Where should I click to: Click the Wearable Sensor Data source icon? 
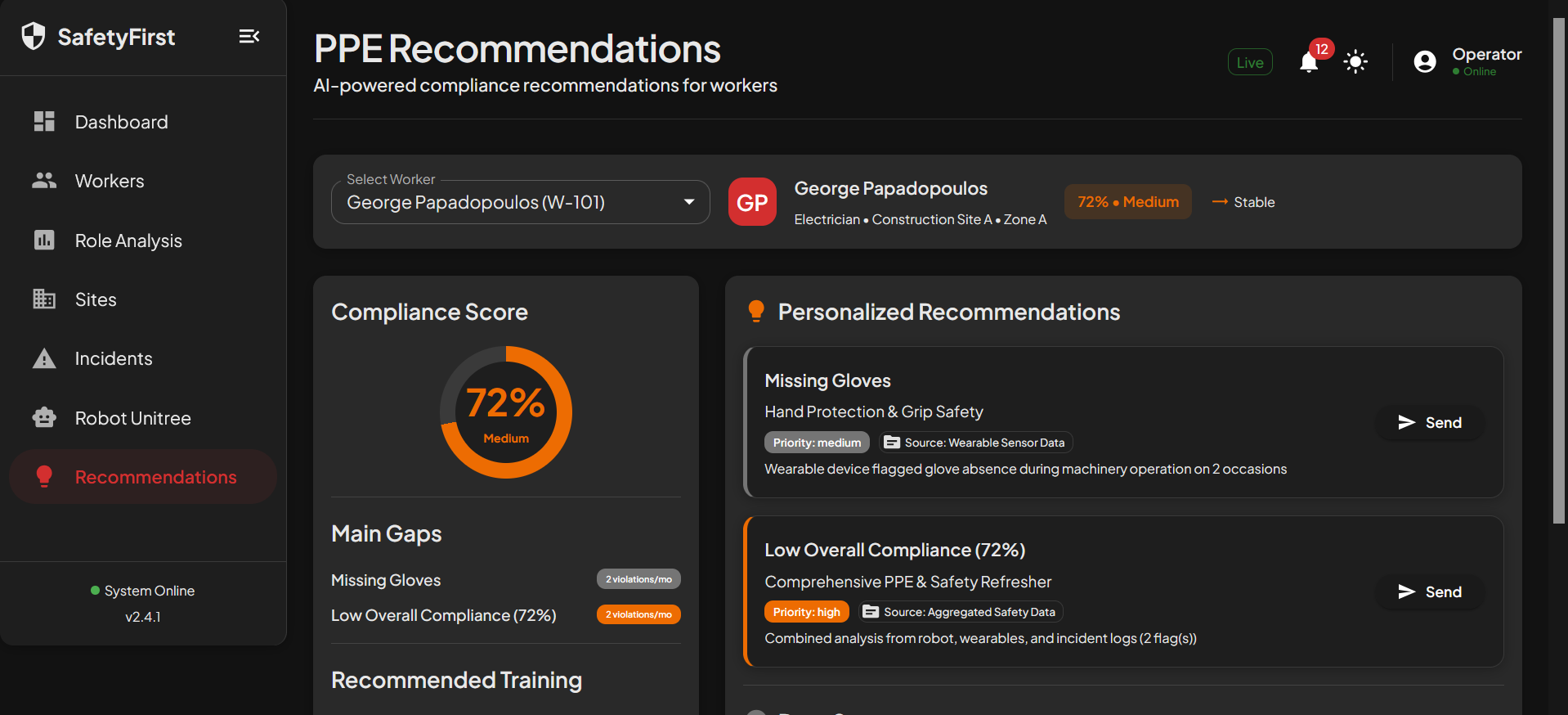point(892,443)
